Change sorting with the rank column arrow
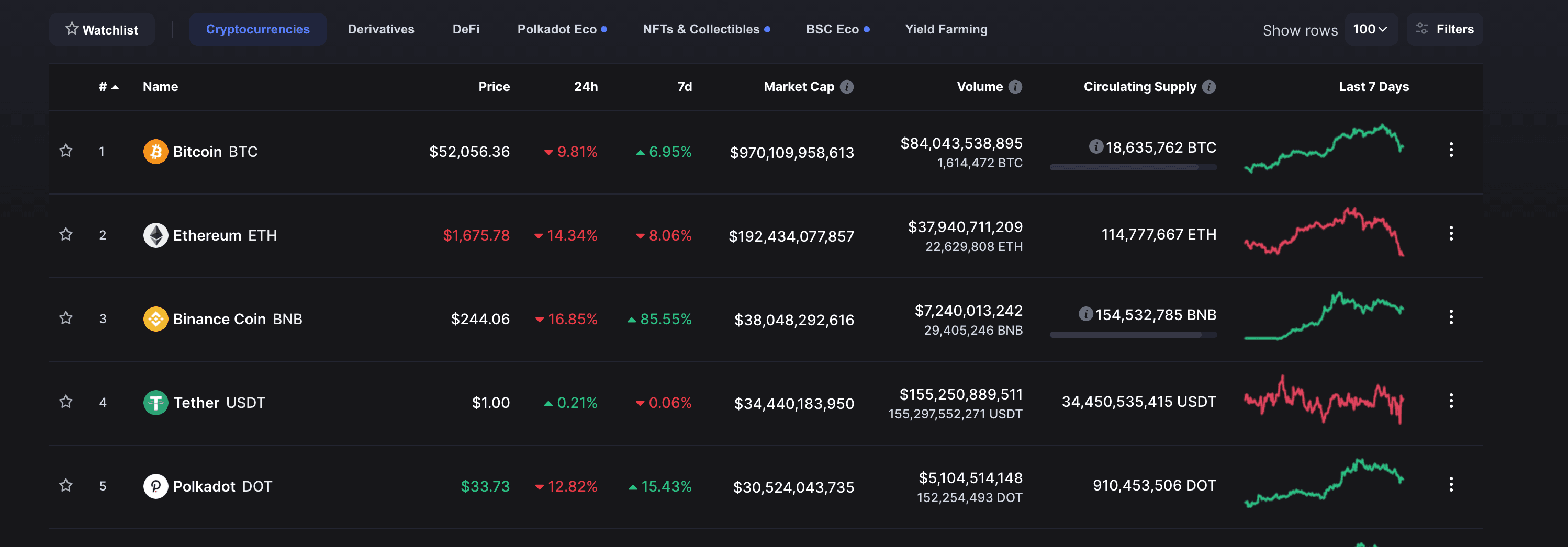This screenshot has height=547, width=1568. pos(115,86)
